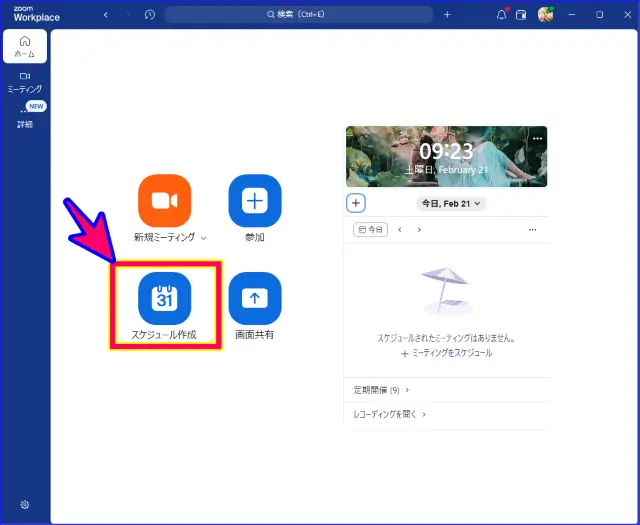Click the history clock icon in title bar
Viewport: 640px width, 525px height.
(x=150, y=15)
